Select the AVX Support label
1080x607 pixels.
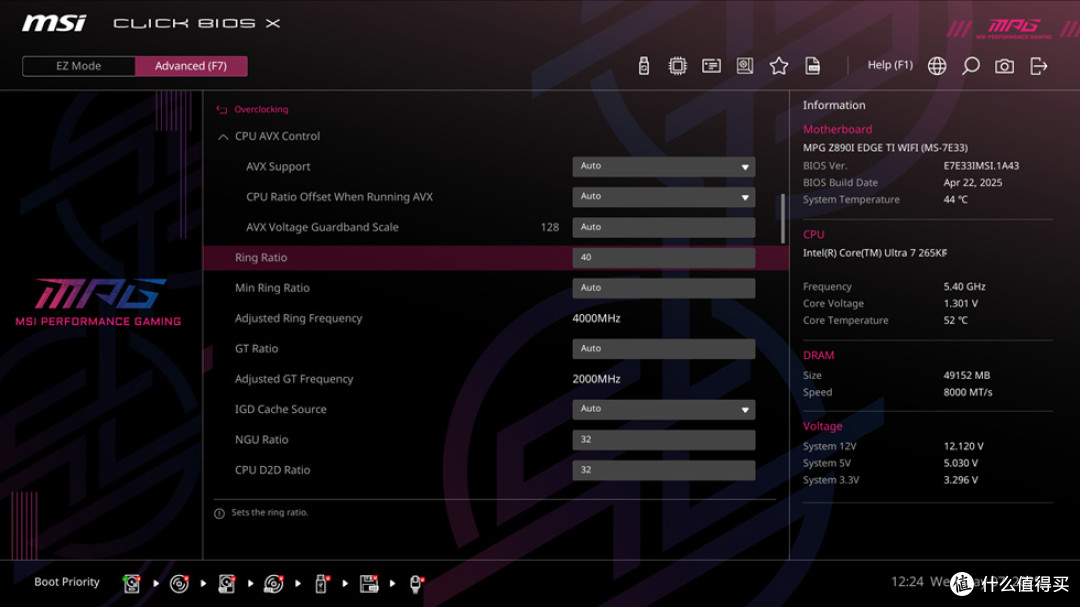click(x=278, y=167)
